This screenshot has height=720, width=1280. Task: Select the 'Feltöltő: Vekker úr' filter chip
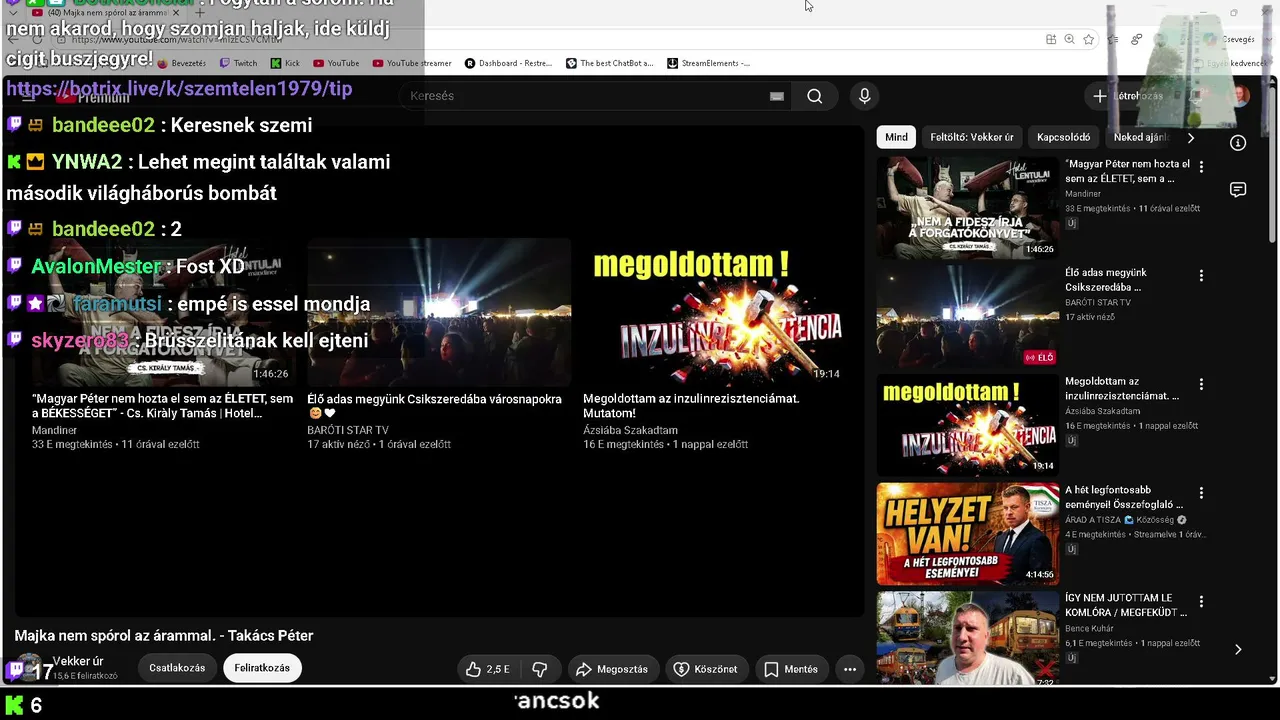(972, 137)
